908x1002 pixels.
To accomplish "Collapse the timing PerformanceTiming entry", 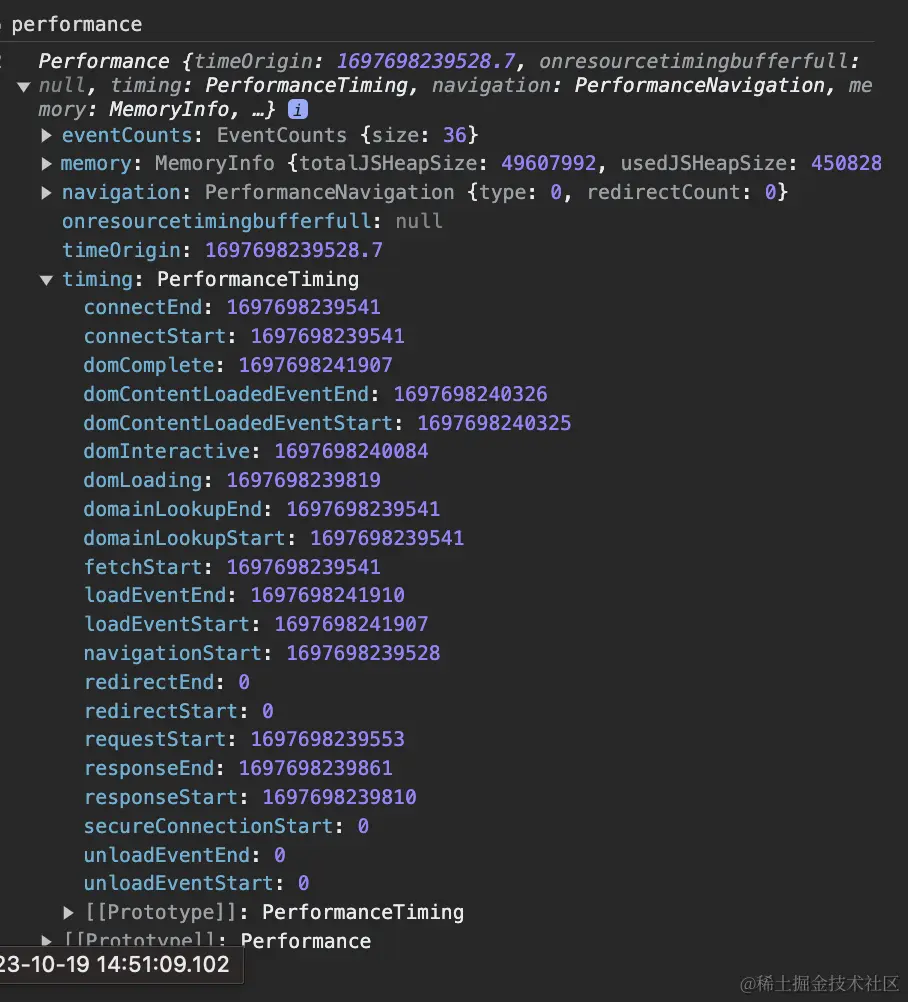I will pyautogui.click(x=46, y=280).
